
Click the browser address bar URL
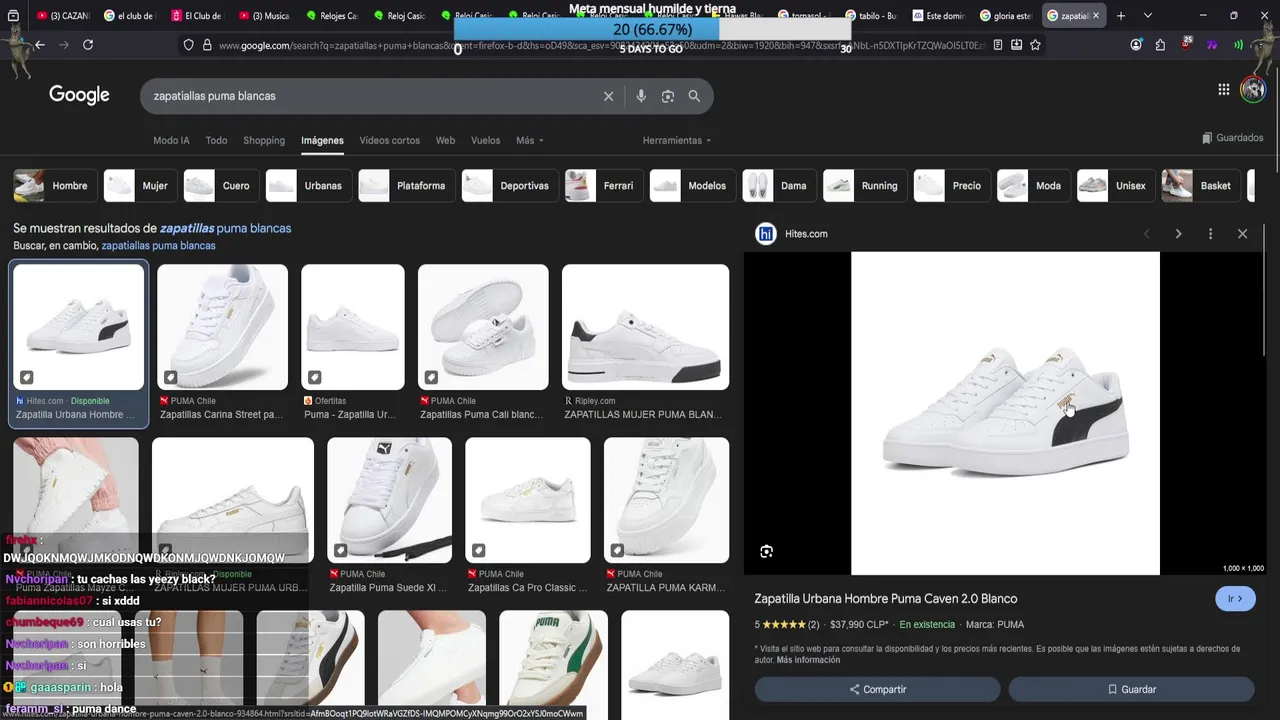[x=600, y=45]
